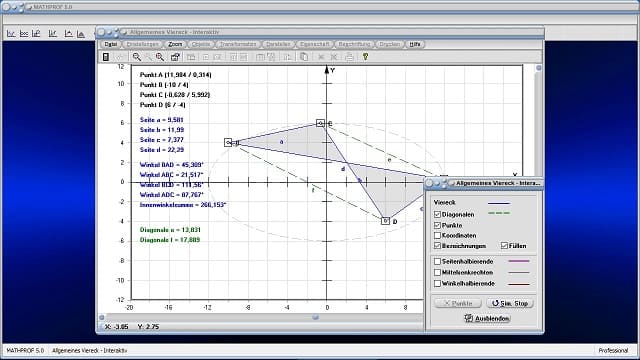Image resolution: width=640 pixels, height=360 pixels.
Task: Open the calculator icon in the toolbar
Action: (x=106, y=57)
